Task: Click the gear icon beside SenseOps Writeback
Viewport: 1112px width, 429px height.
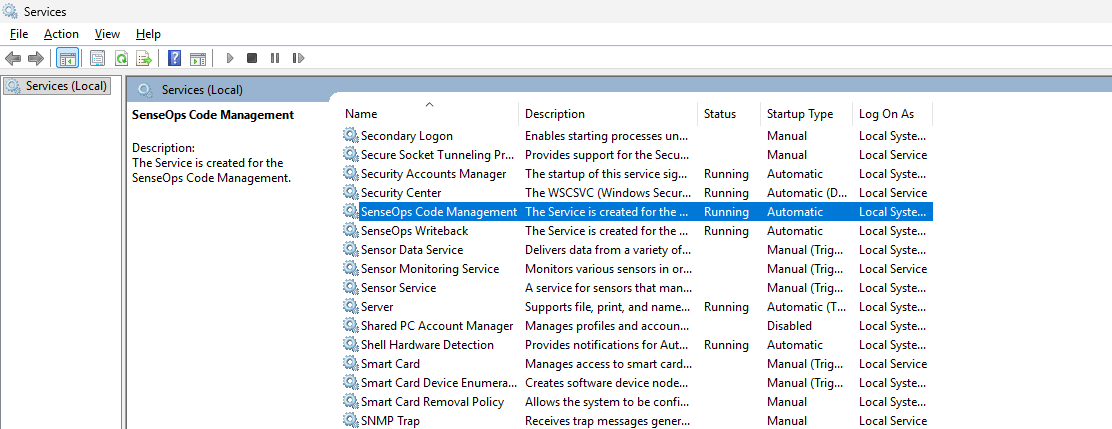Action: click(350, 230)
